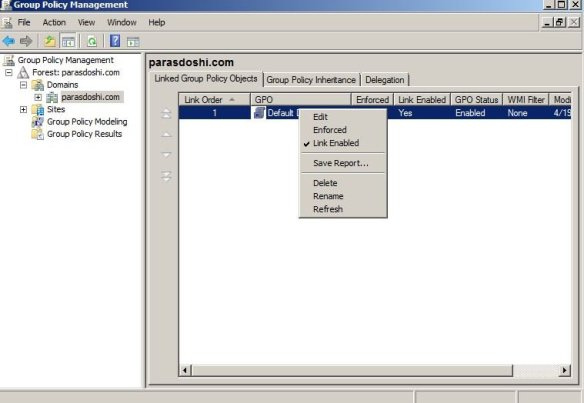Sort by the Enforced column header
Viewport: 584px width, 403px height.
coord(372,100)
